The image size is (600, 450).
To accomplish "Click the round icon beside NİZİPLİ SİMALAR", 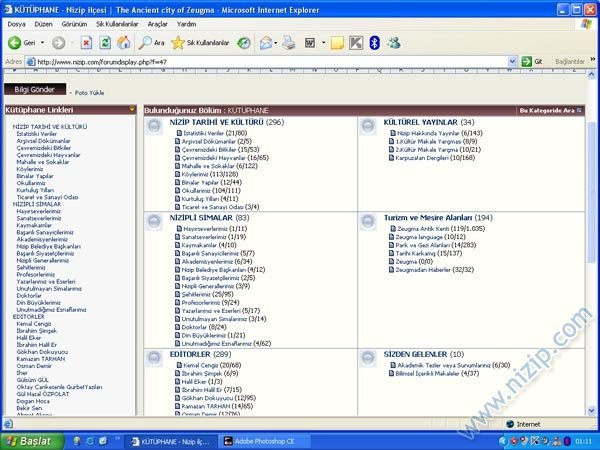I will coord(154,222).
